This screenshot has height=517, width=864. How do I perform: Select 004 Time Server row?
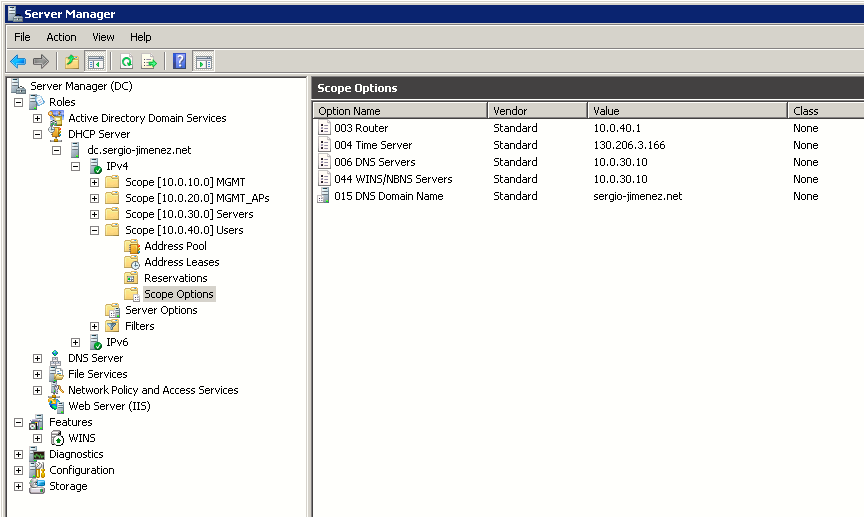coord(588,145)
